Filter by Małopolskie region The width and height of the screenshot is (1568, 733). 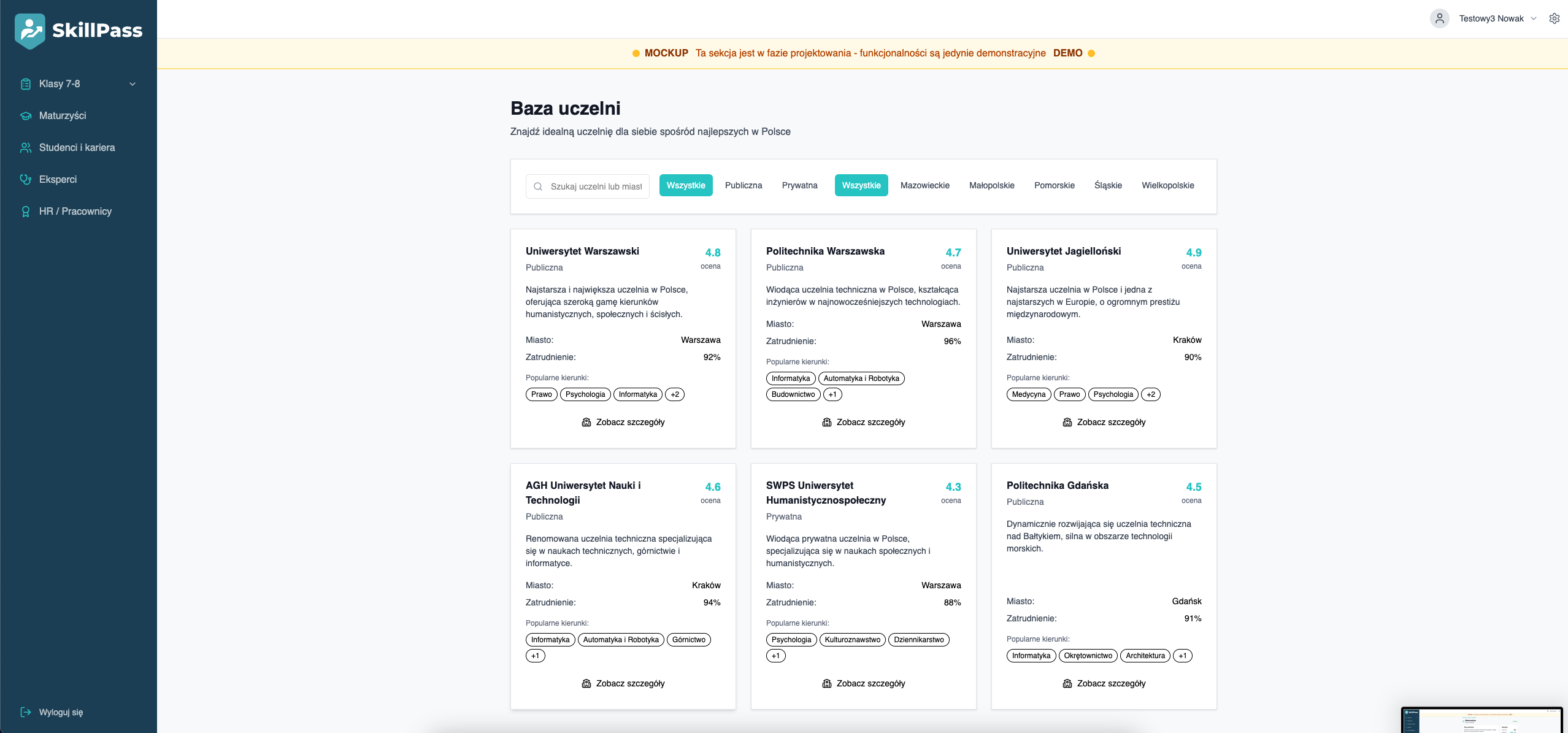coord(991,185)
